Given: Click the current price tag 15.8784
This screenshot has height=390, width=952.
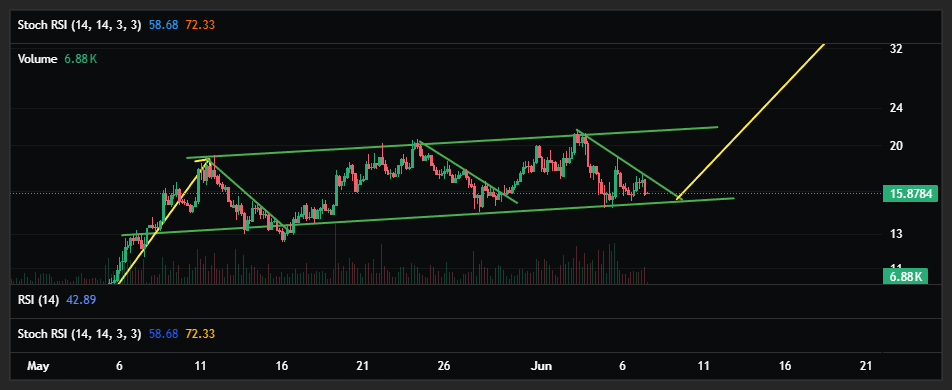Looking at the screenshot, I should click(x=910, y=194).
